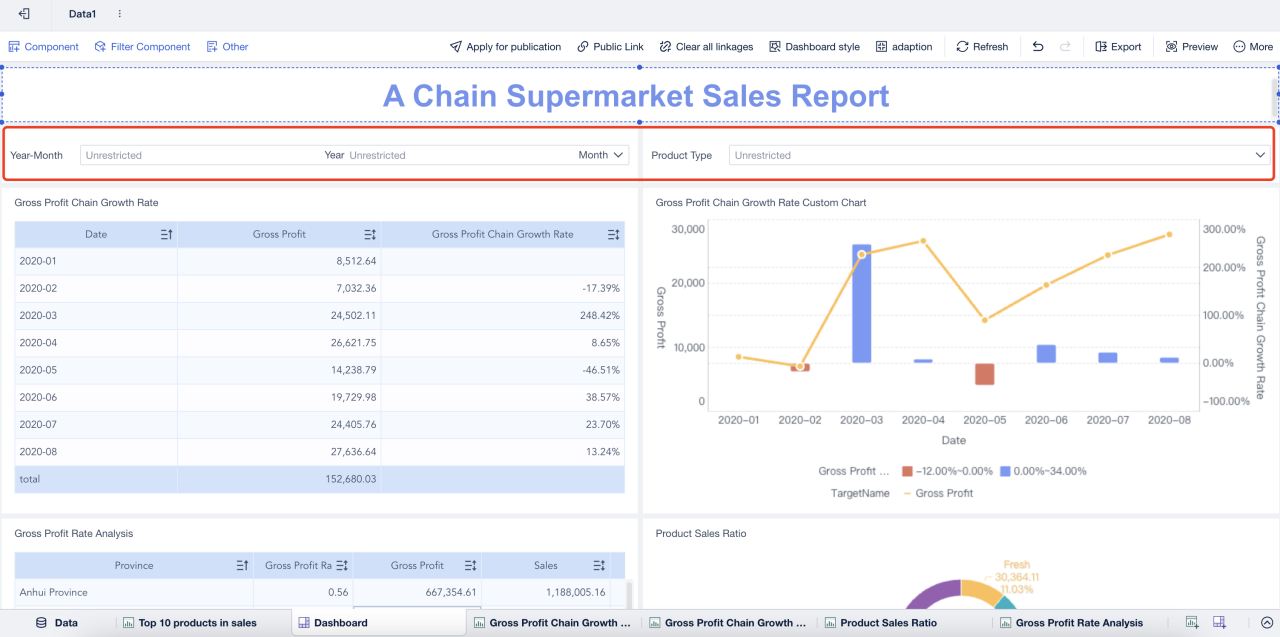The image size is (1280, 637).
Task: Open the Other components menu
Action: click(227, 47)
